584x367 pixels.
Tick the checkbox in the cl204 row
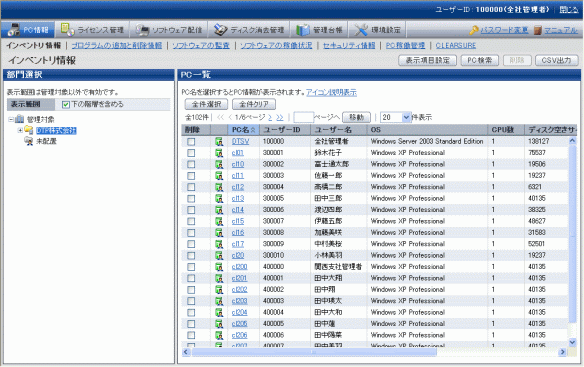tap(191, 312)
